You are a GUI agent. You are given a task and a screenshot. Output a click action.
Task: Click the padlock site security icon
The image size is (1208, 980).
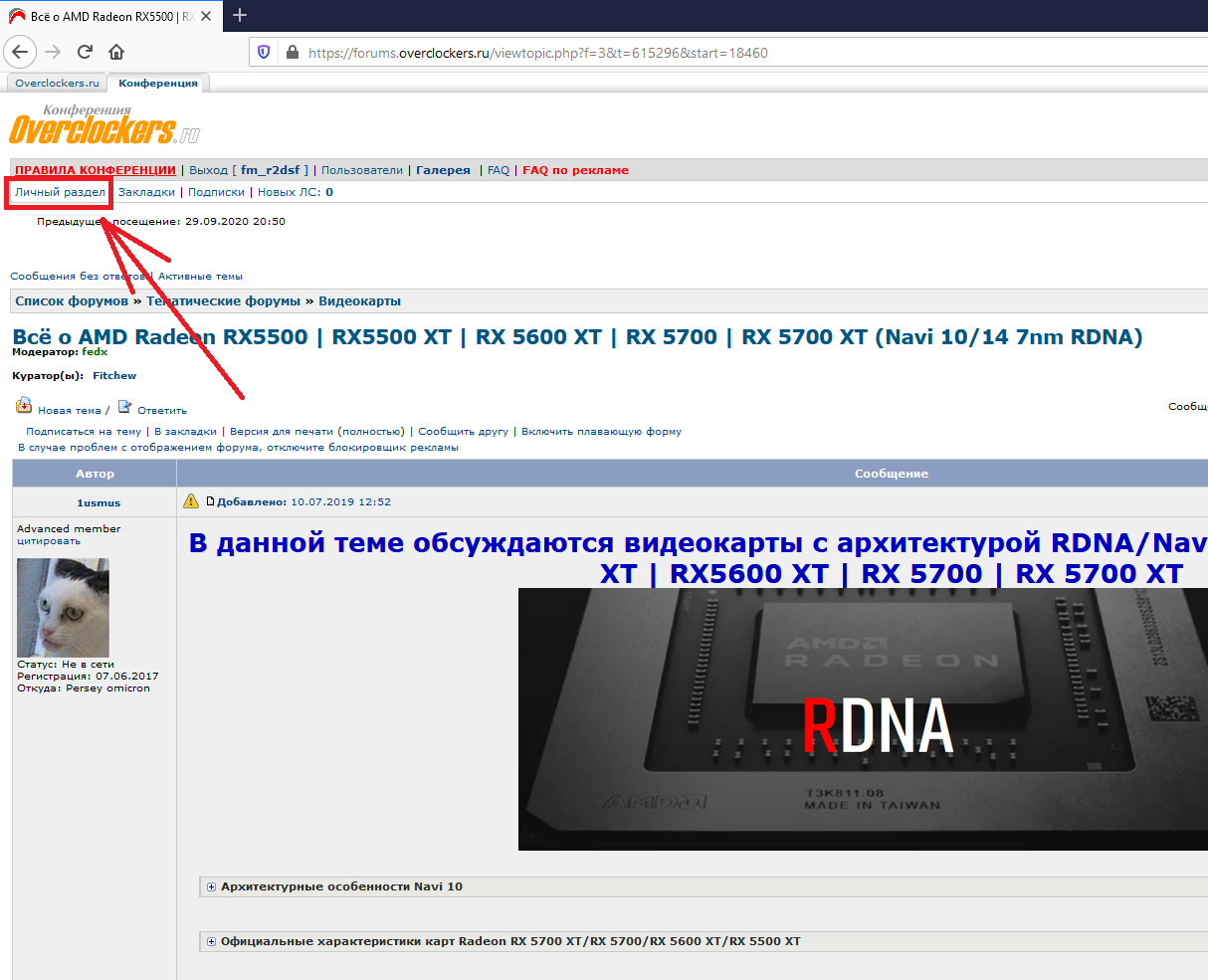[x=292, y=52]
